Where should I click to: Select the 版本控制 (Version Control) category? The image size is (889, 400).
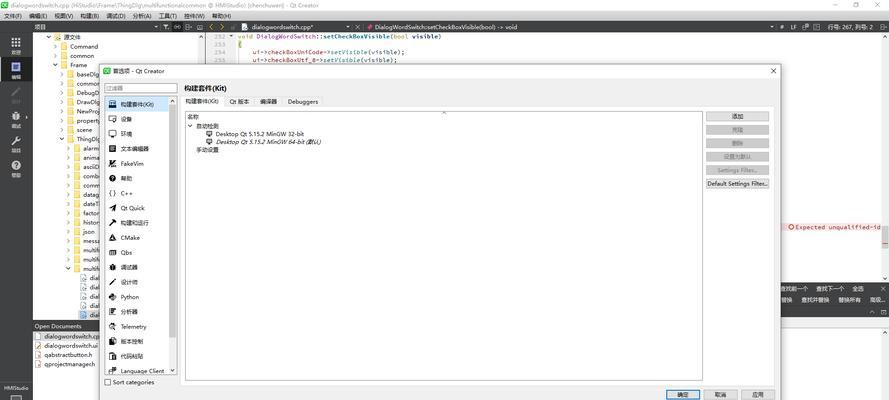coord(136,342)
